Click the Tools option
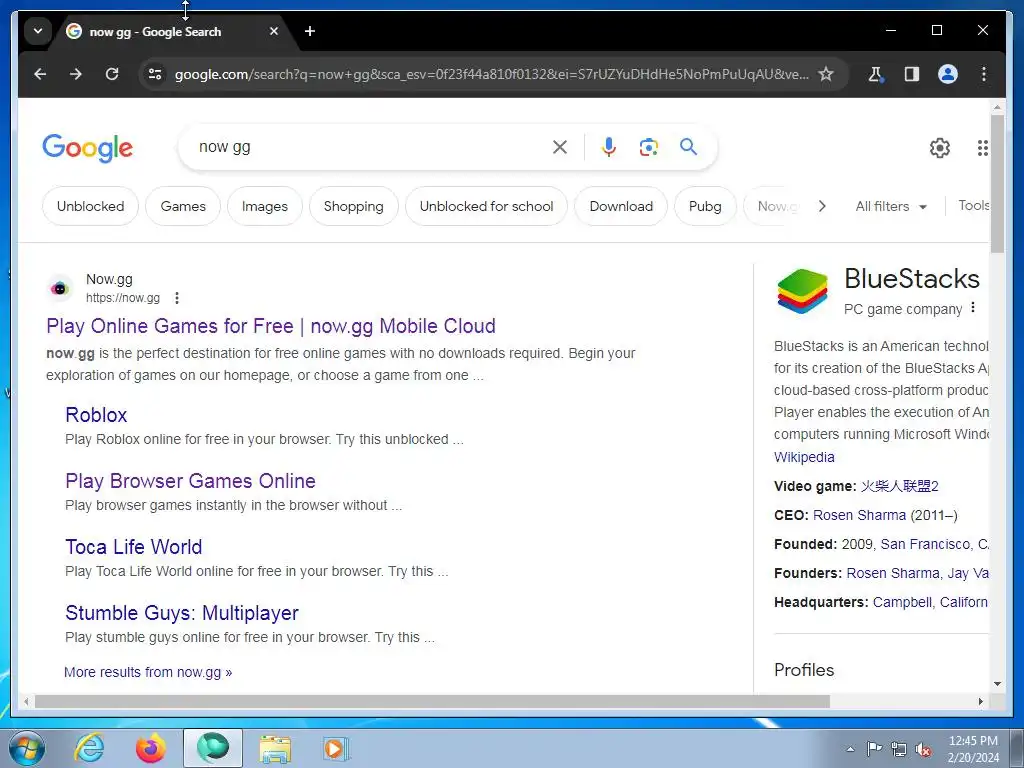1024x768 pixels. click(973, 205)
